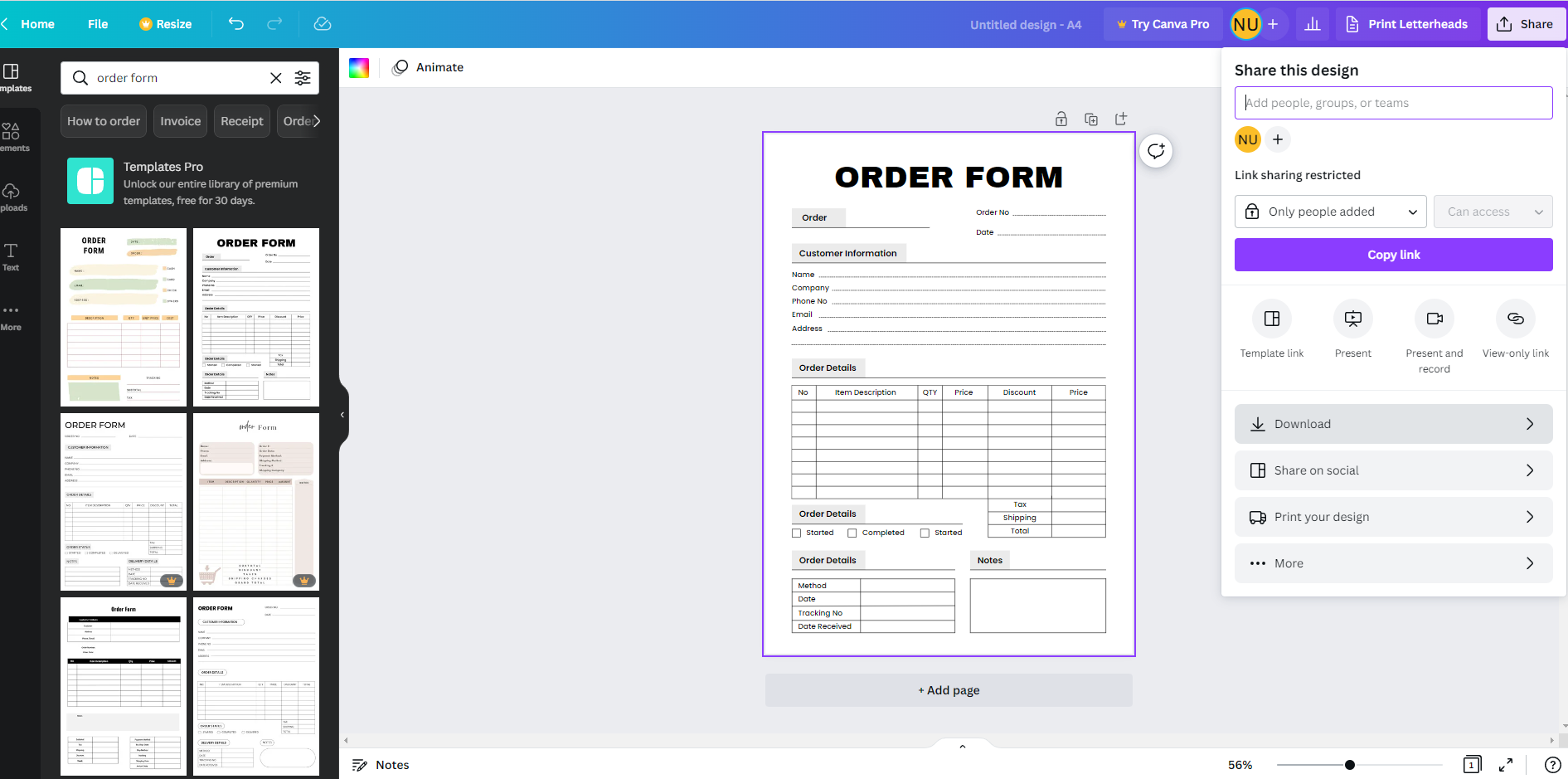The image size is (1568, 779).
Task: Adjust the zoom slider
Action: click(1350, 764)
